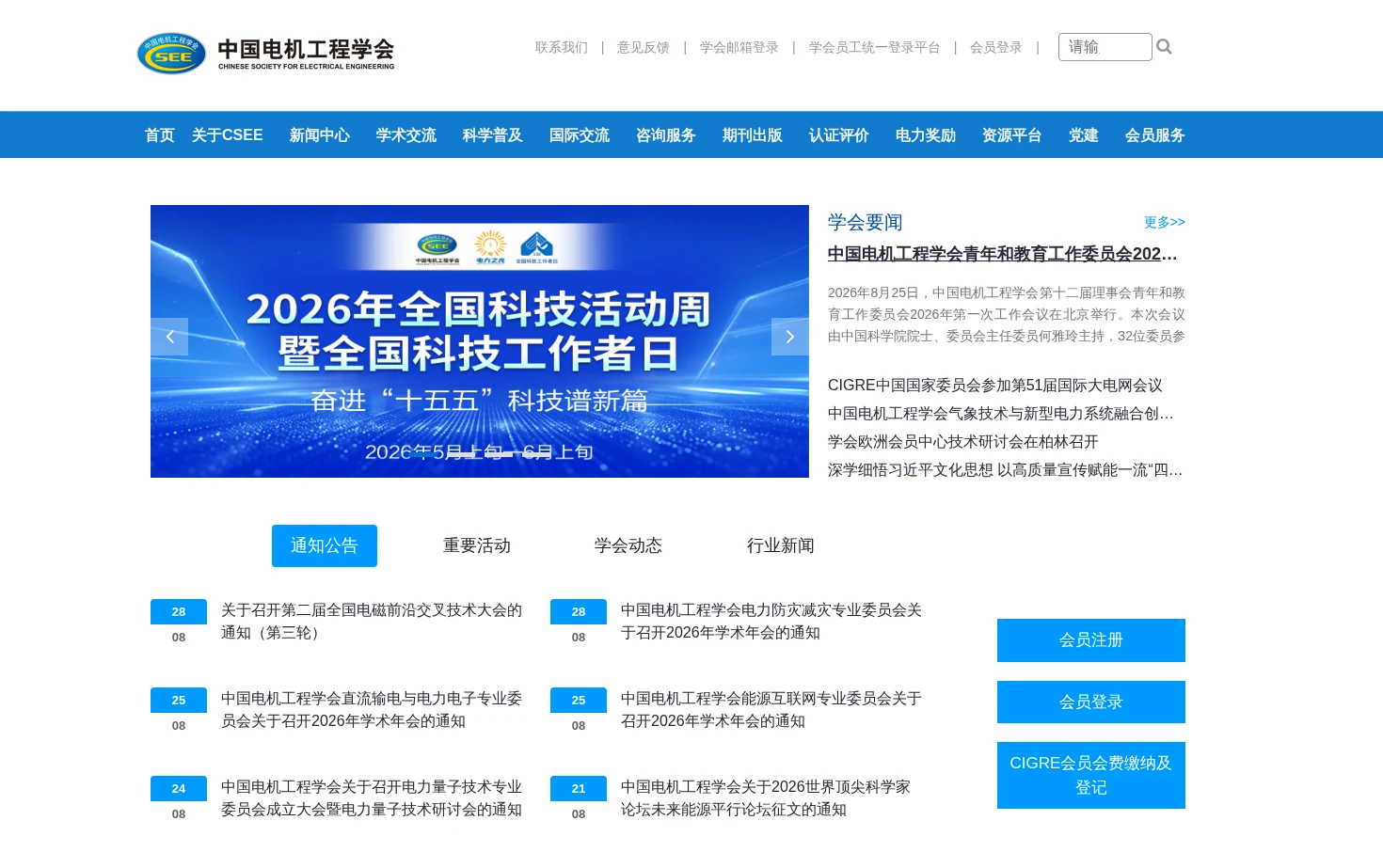The width and height of the screenshot is (1383, 868).
Task: Open 党建 menu item
Action: (1084, 135)
